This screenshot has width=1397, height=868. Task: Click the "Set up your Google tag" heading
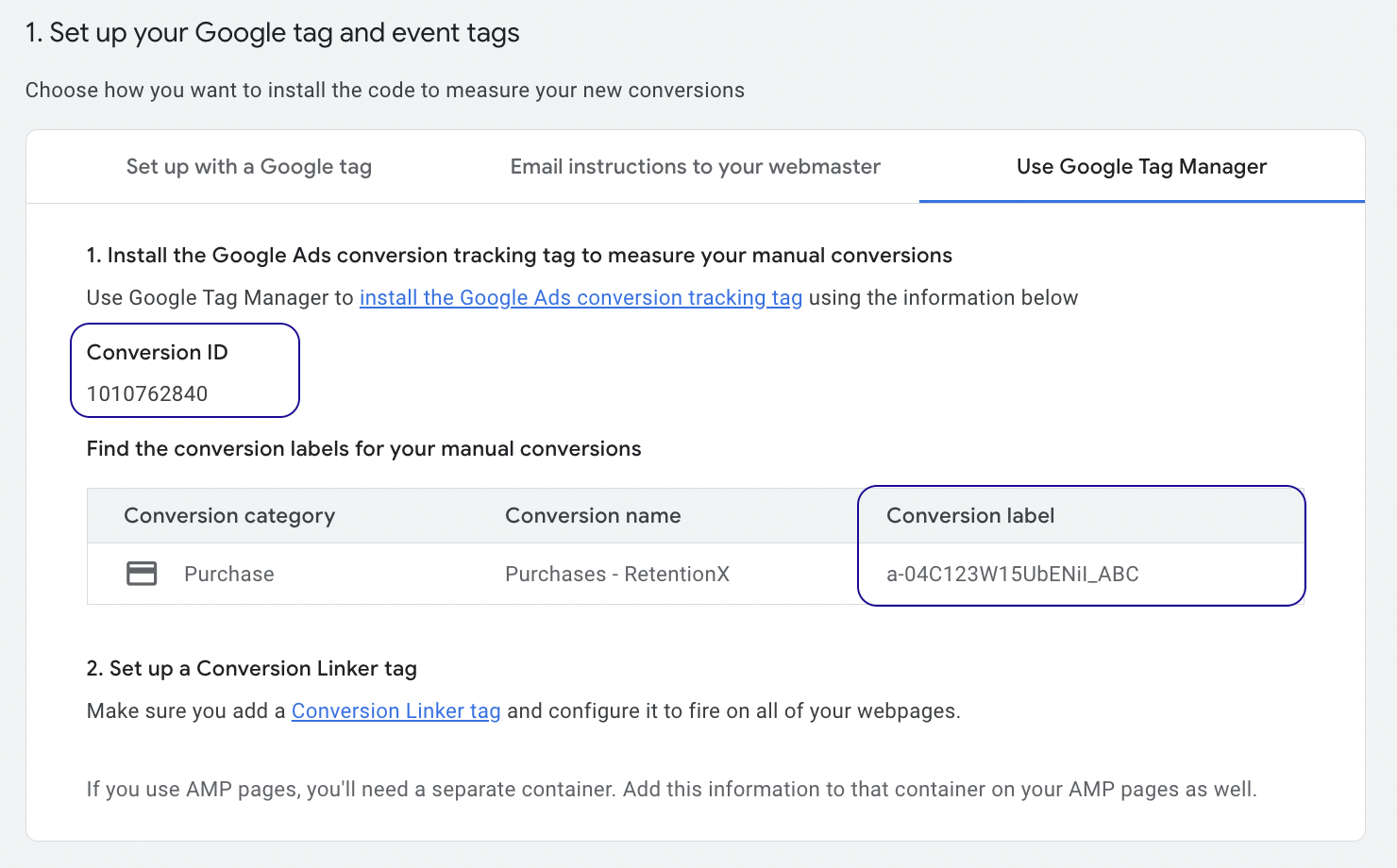(x=273, y=32)
